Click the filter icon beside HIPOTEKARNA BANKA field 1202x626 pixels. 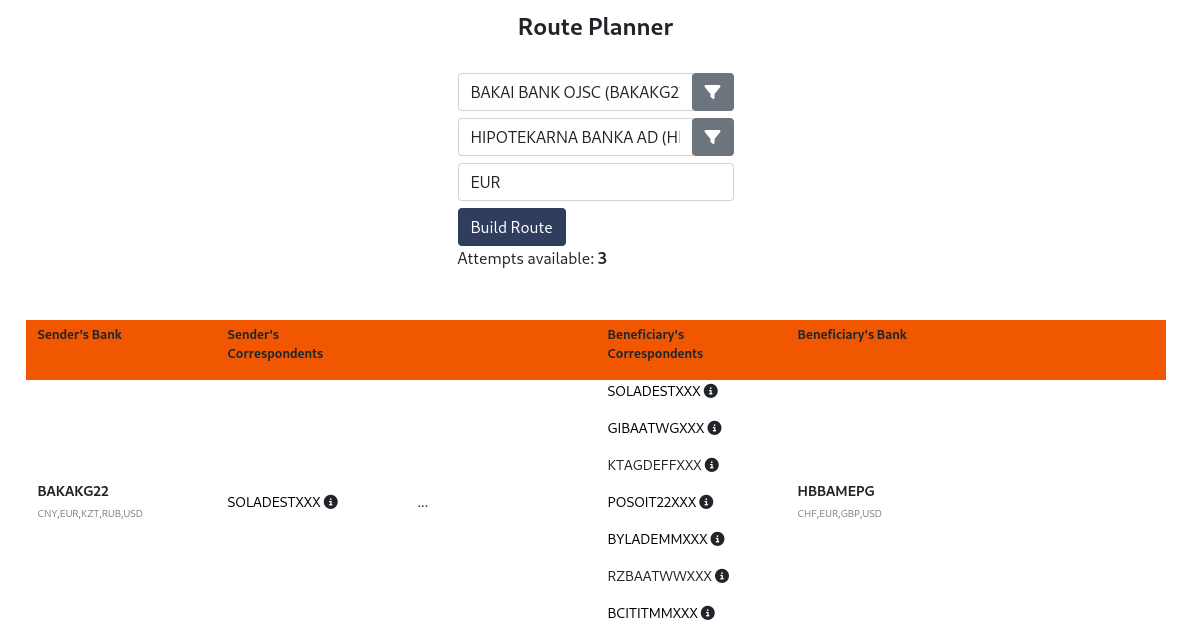coord(712,137)
